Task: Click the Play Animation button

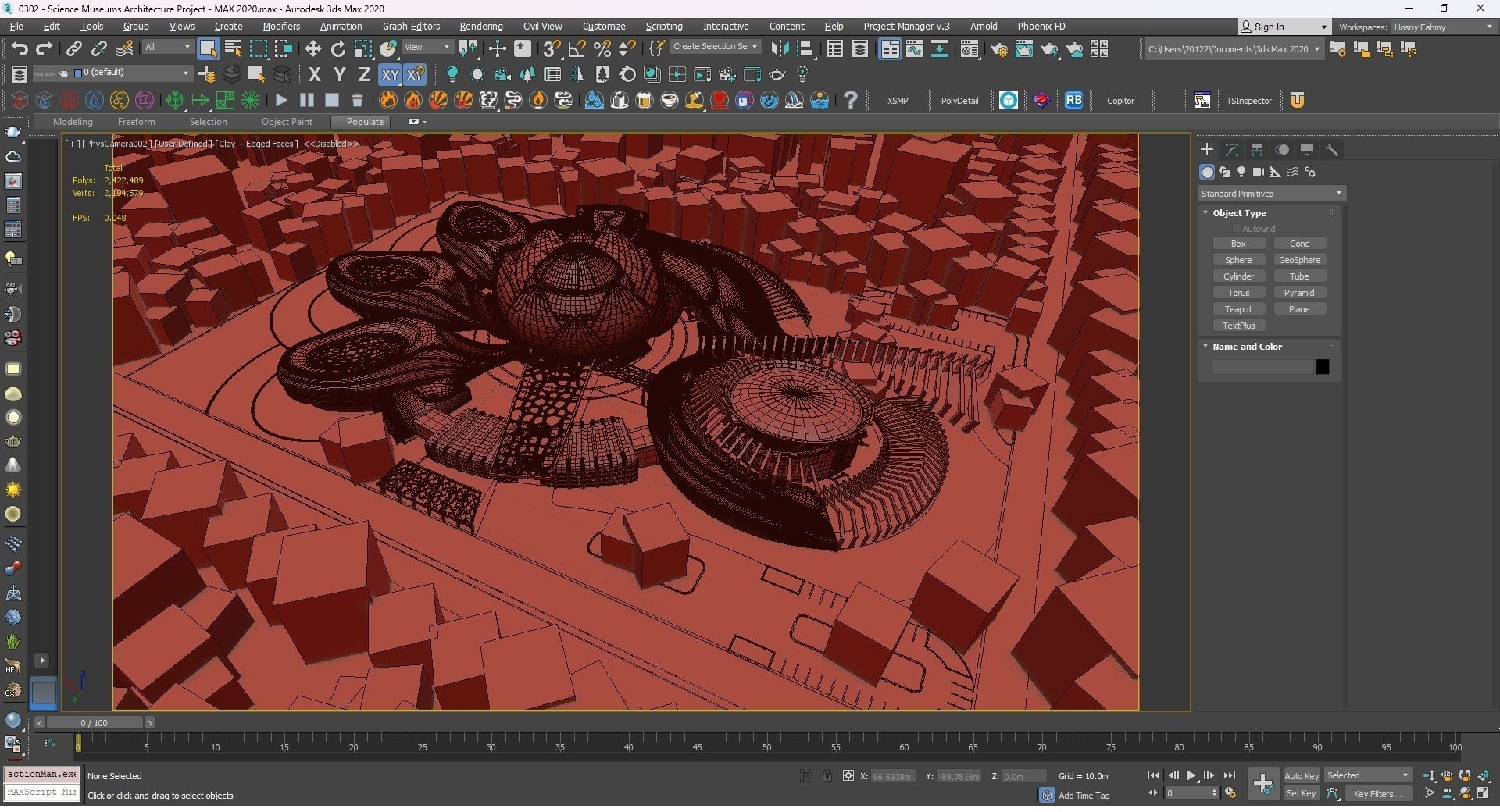Action: coord(1191,776)
